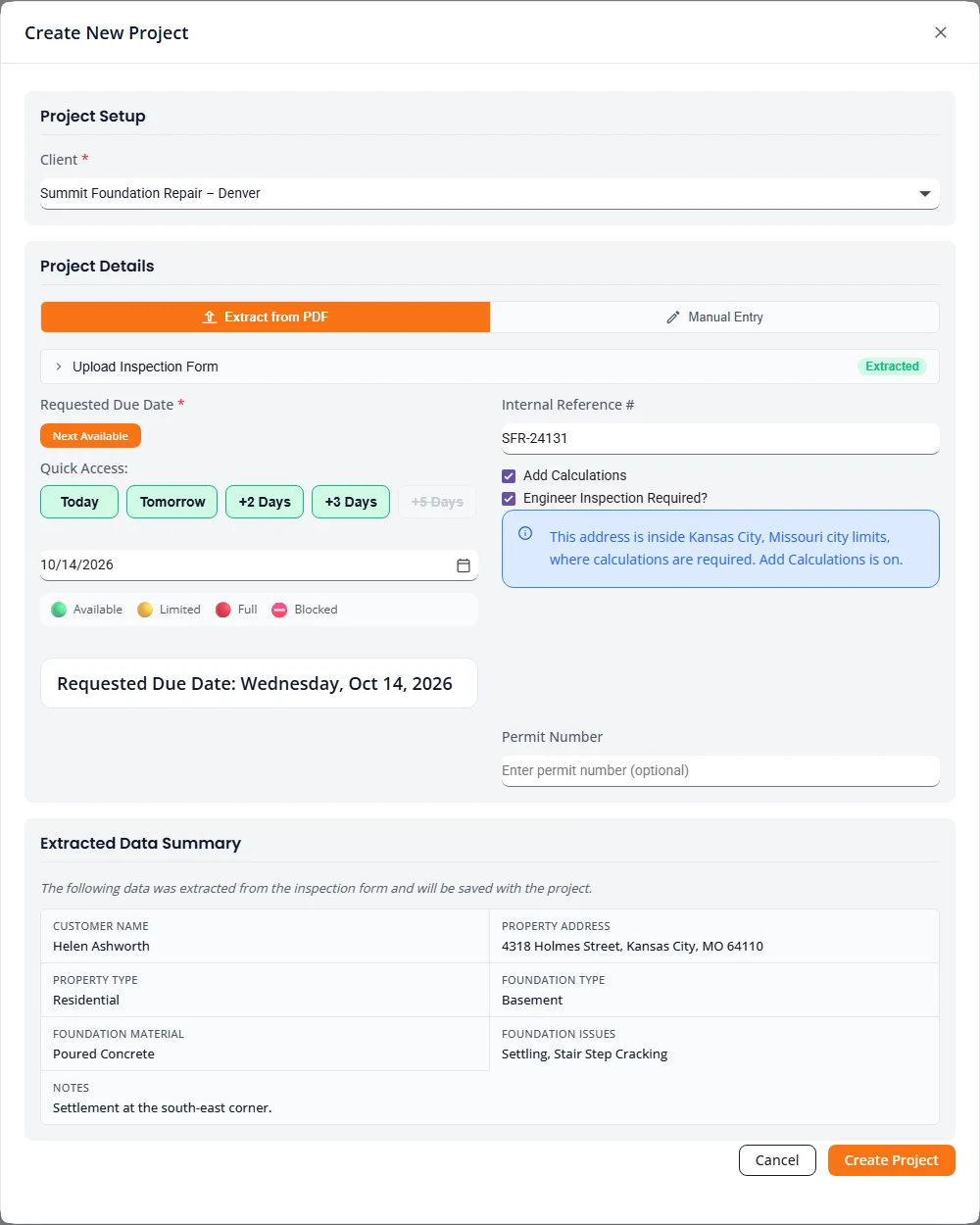Click into the Permit Number input field
The height and width of the screenshot is (1225, 980).
pos(720,770)
